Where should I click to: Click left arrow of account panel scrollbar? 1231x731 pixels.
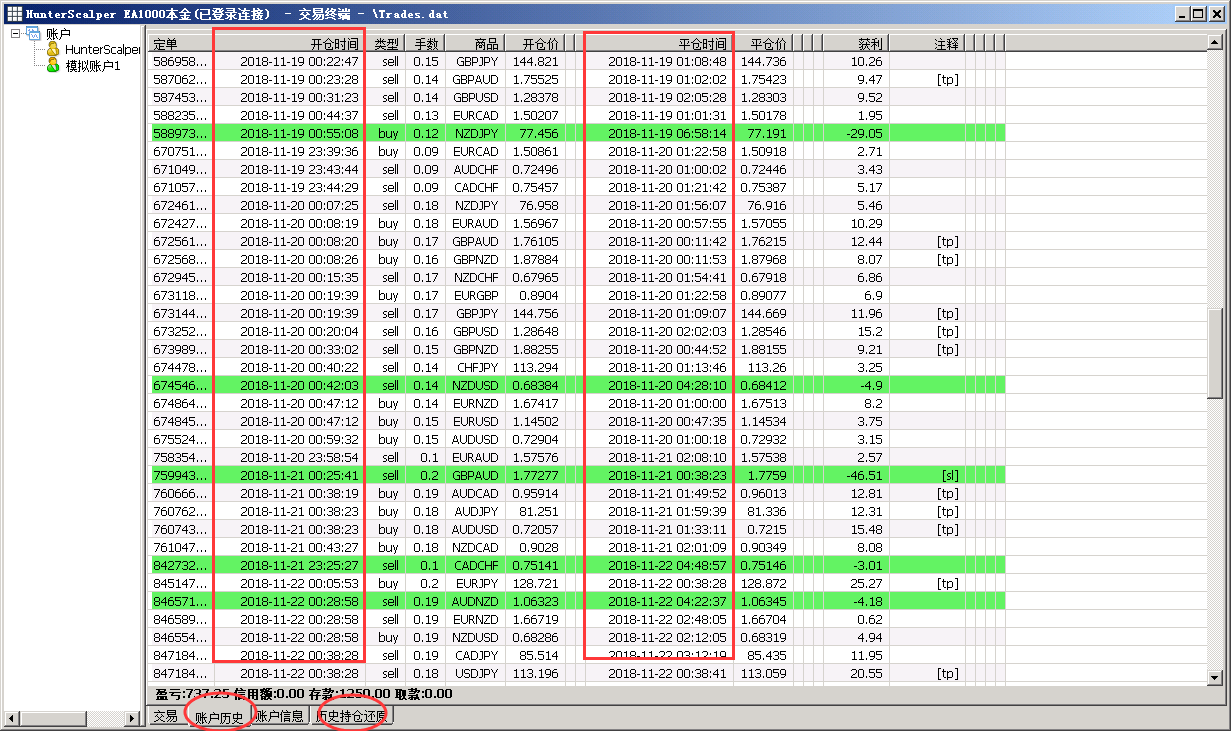tap(11, 718)
